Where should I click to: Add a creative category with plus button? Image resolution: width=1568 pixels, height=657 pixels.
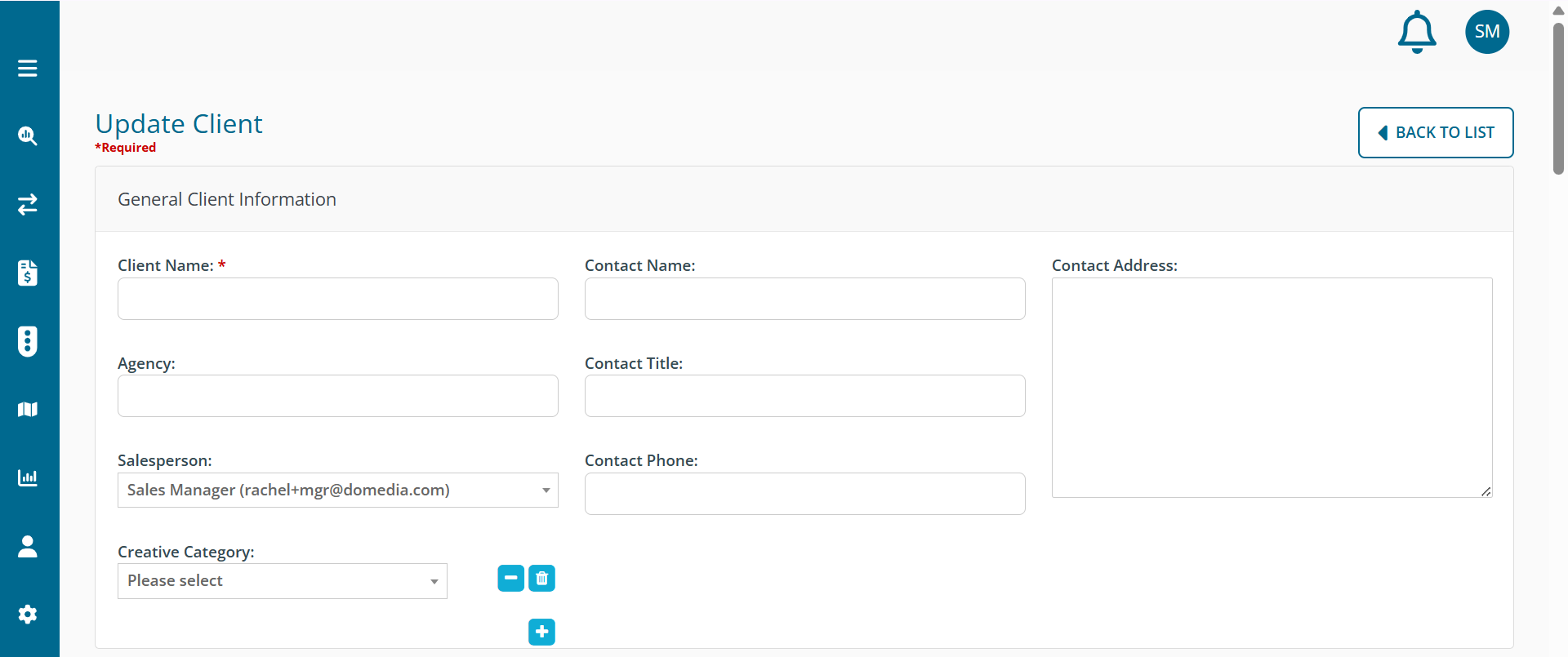(x=541, y=632)
